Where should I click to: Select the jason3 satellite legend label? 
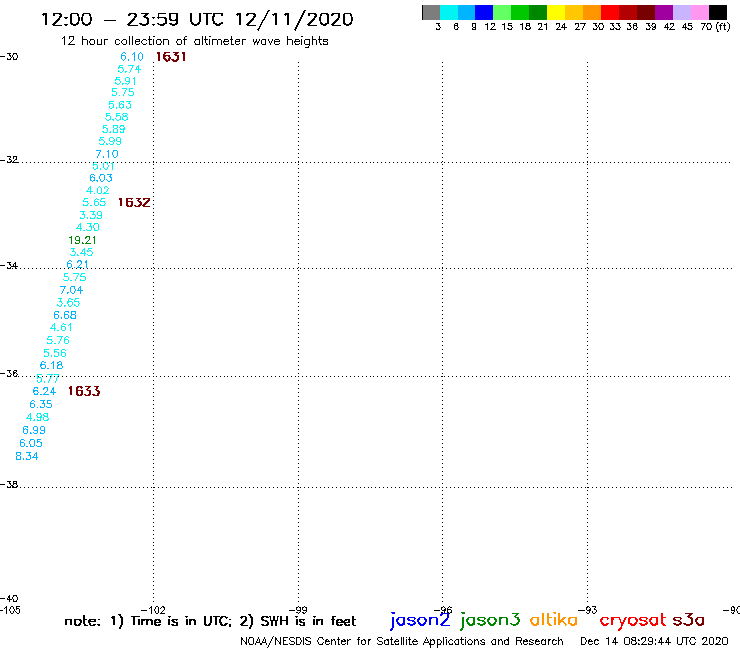[490, 620]
